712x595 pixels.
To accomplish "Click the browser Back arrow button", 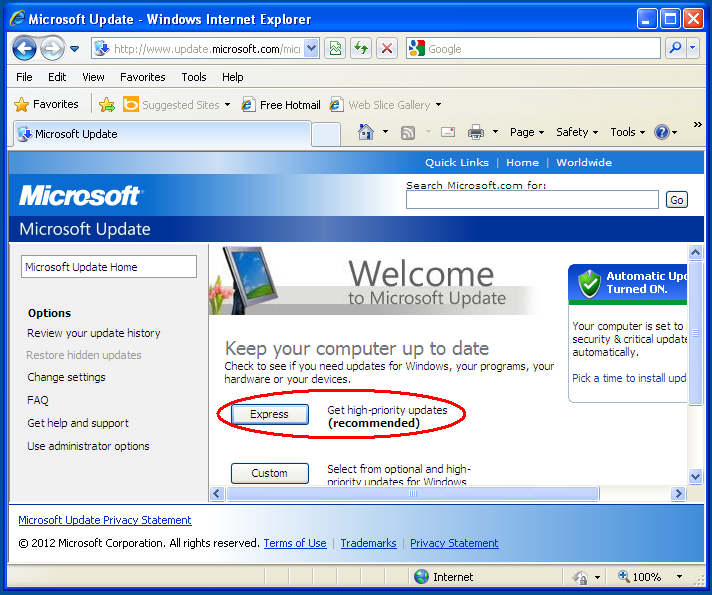I will [x=24, y=48].
